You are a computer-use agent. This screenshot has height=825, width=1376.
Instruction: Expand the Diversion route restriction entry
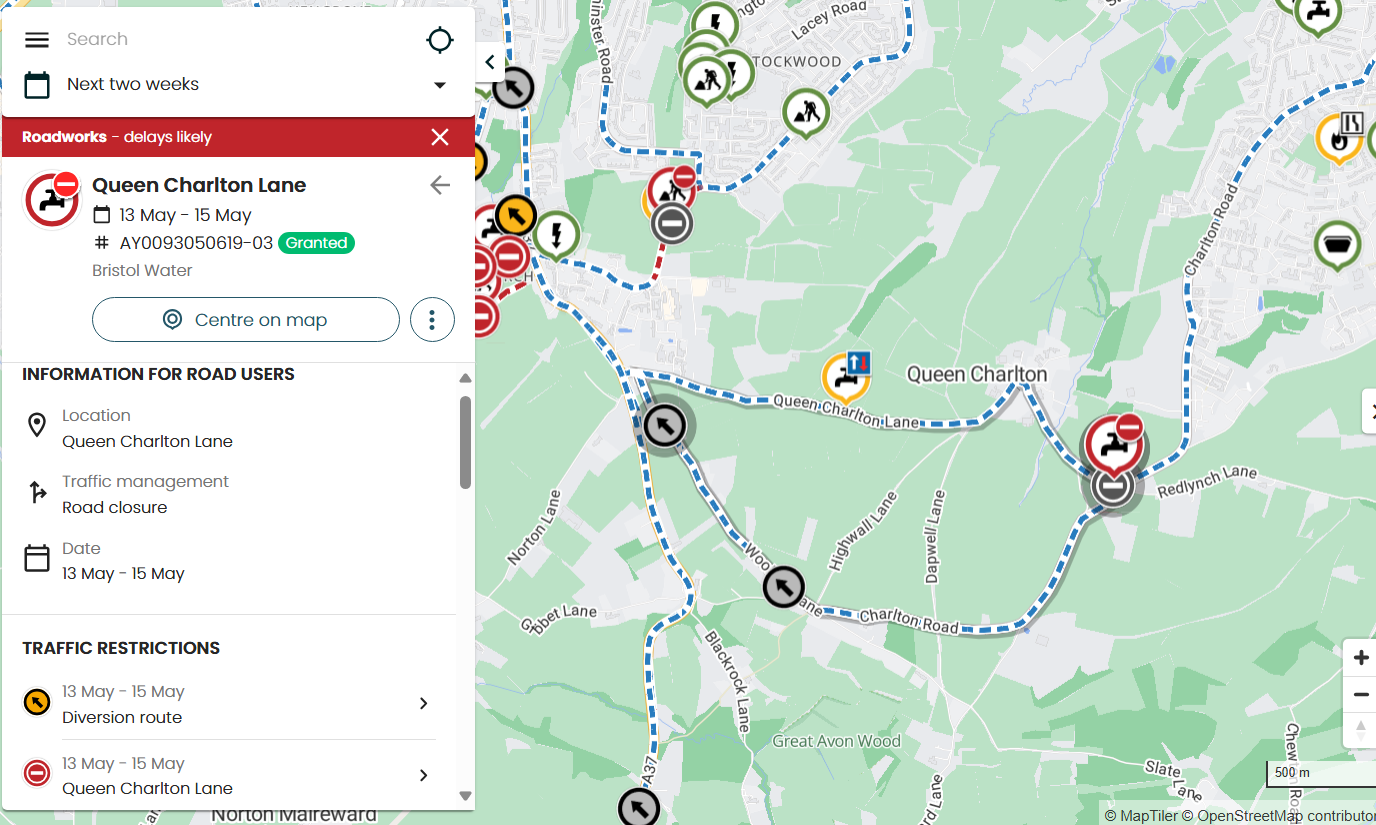(x=423, y=704)
